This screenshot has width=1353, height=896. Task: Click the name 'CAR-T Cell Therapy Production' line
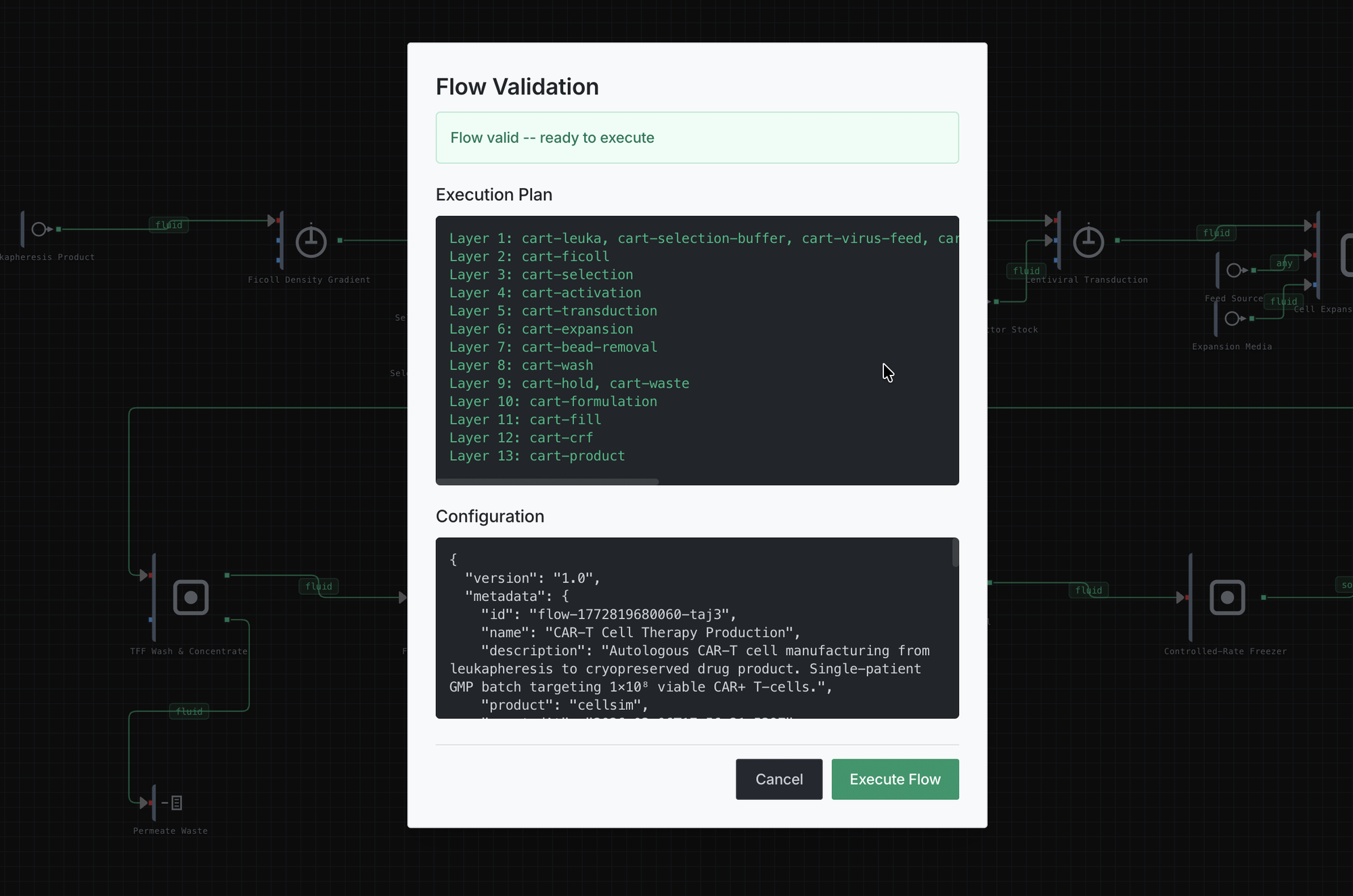(x=640, y=633)
